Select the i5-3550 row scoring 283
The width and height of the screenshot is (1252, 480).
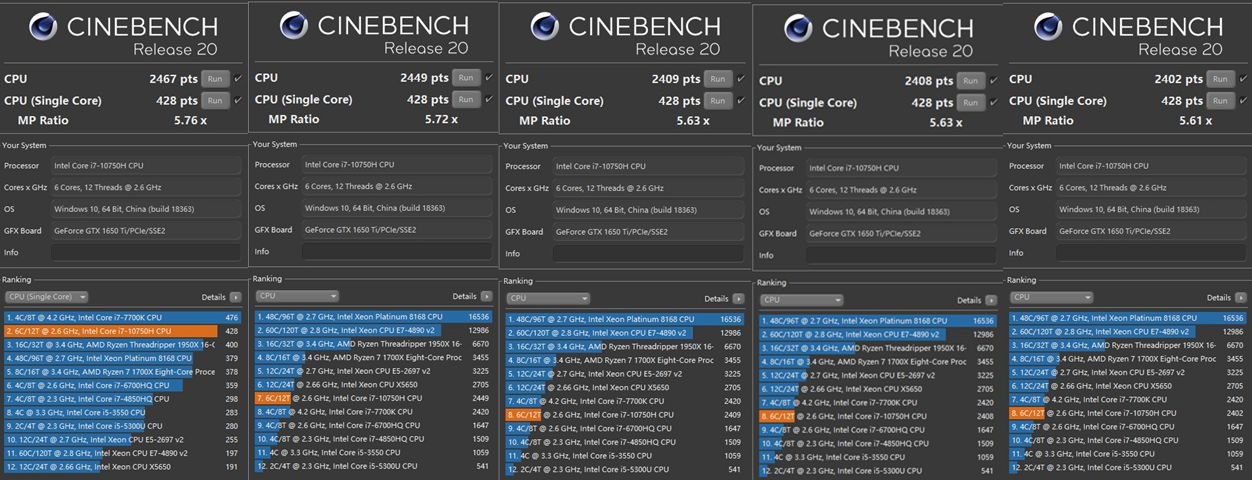point(122,412)
